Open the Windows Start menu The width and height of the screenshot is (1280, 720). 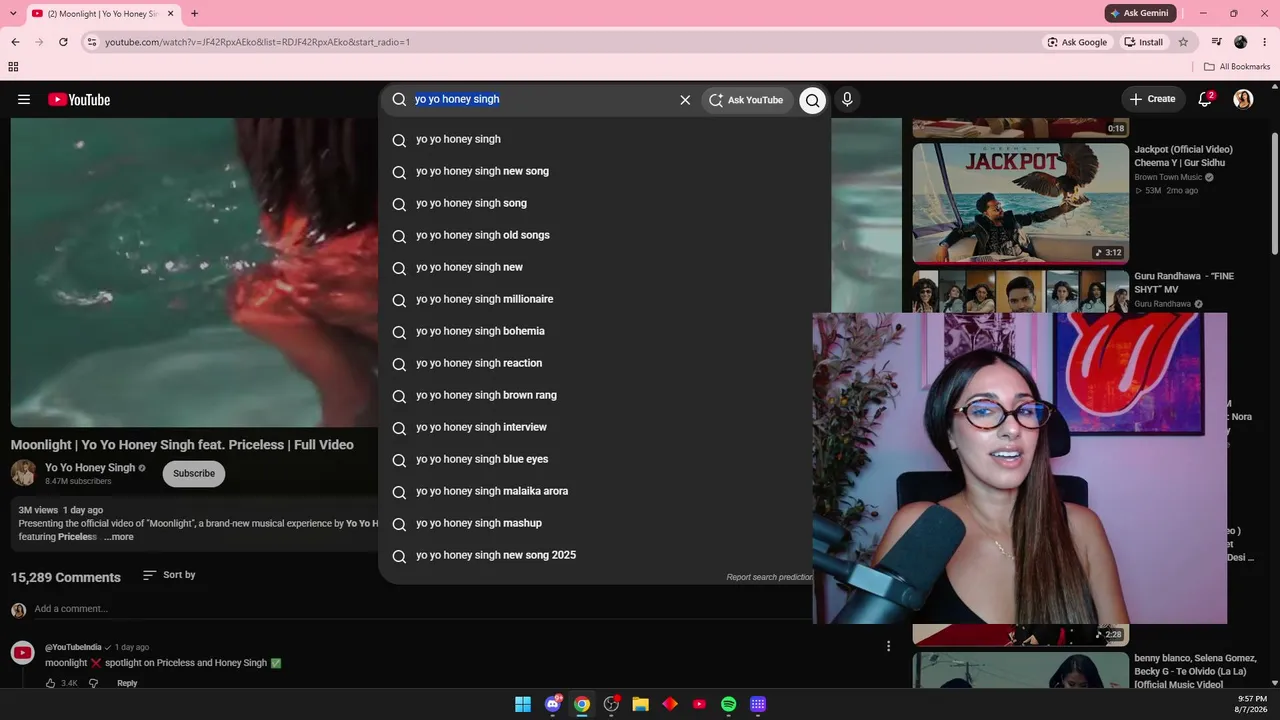pos(523,704)
